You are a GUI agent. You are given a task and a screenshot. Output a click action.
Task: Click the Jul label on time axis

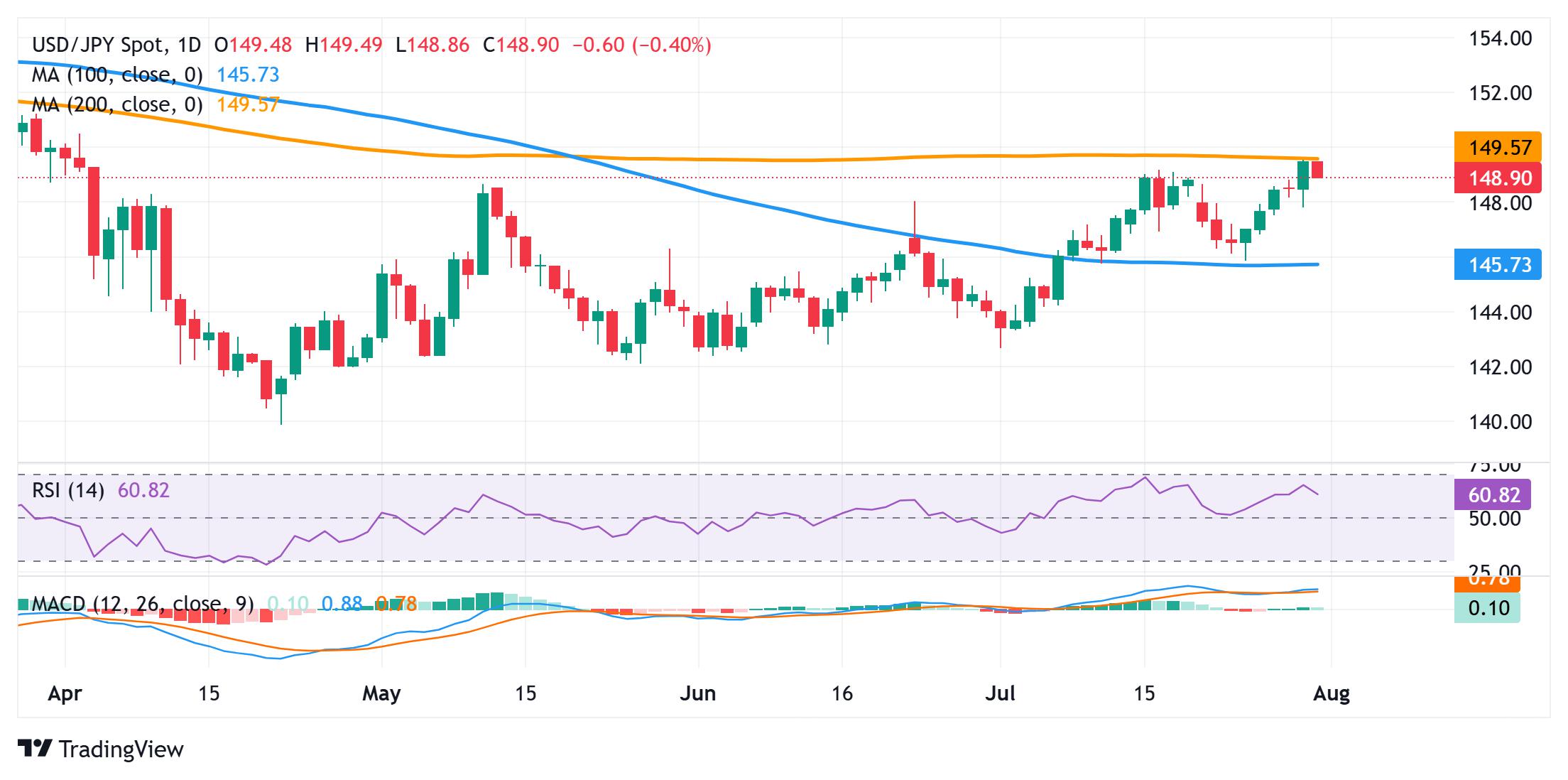pyautogui.click(x=1000, y=693)
